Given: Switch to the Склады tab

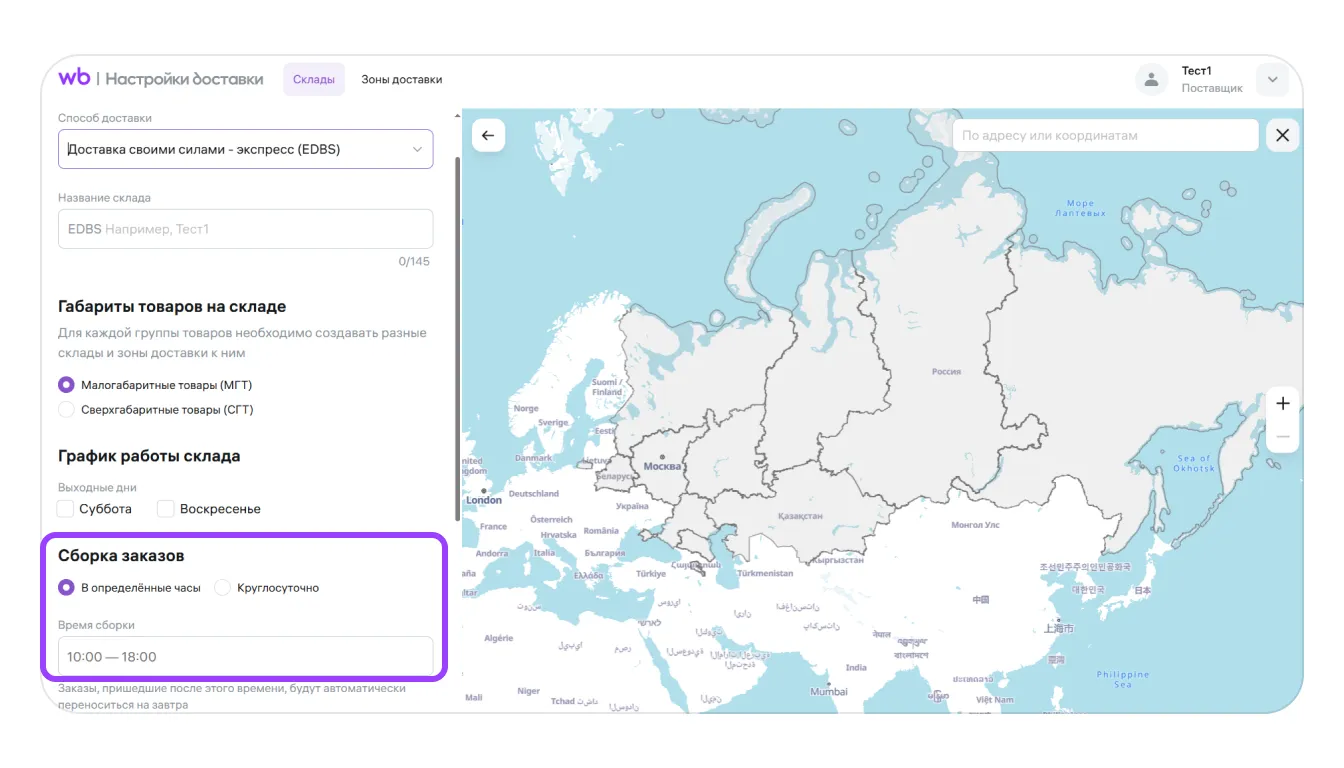Looking at the screenshot, I should [313, 80].
